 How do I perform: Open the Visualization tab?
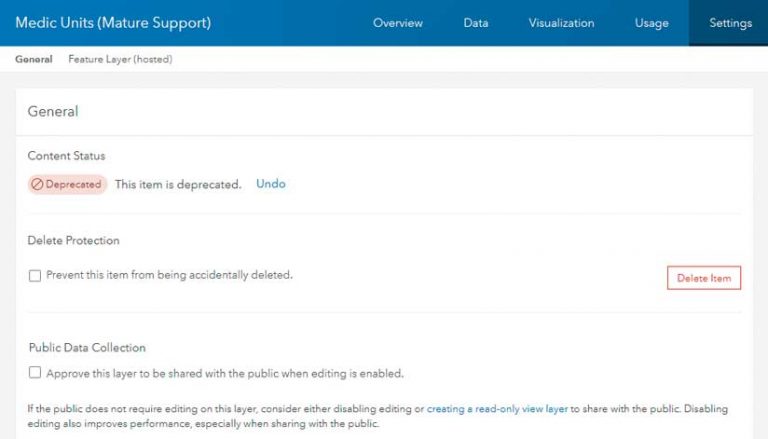[561, 23]
